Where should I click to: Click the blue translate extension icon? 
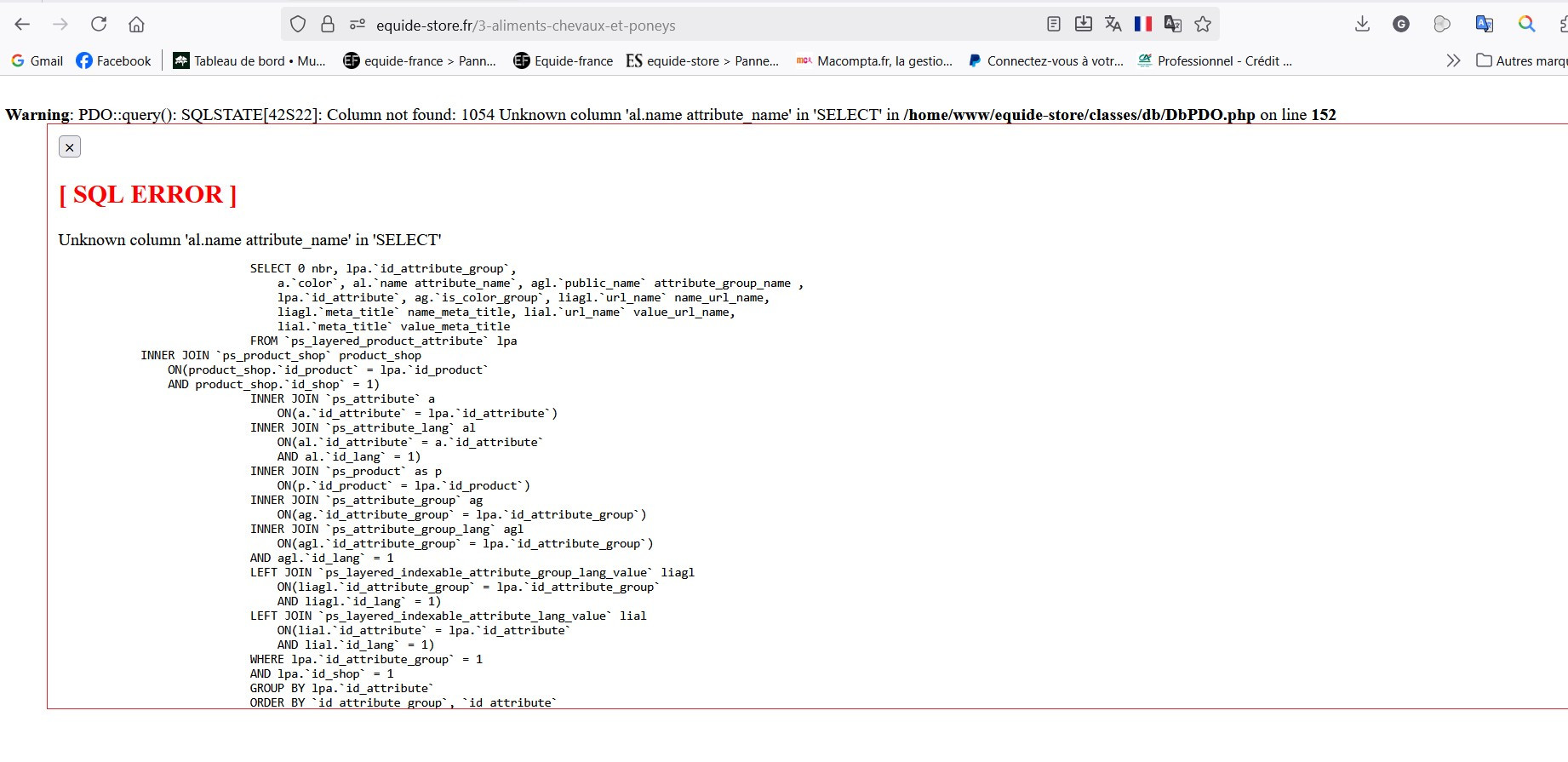(1485, 25)
